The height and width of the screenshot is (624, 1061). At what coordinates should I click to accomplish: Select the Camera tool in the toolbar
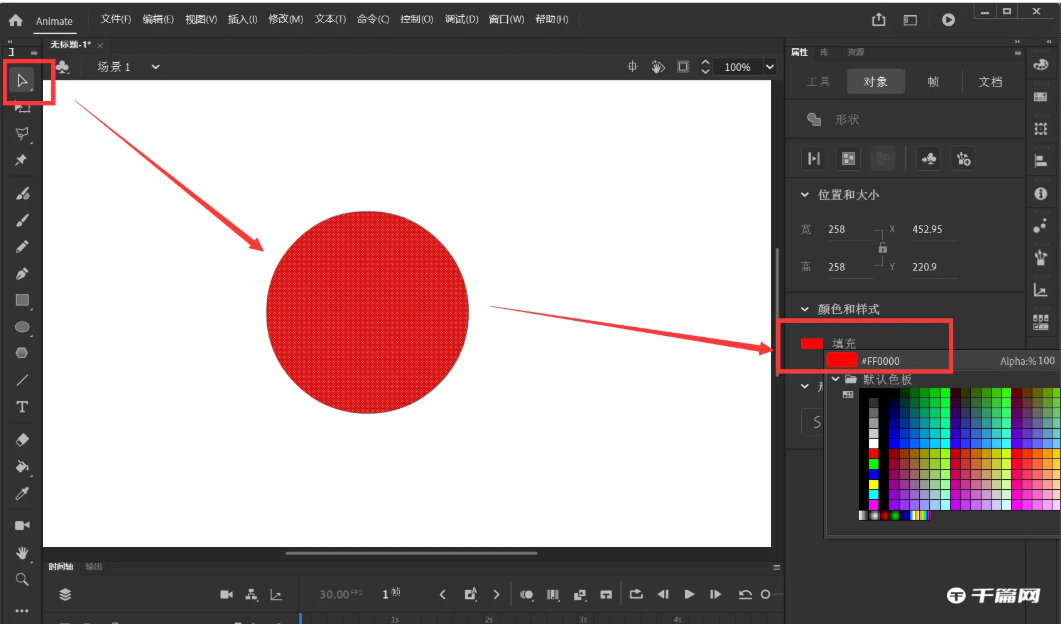(22, 524)
